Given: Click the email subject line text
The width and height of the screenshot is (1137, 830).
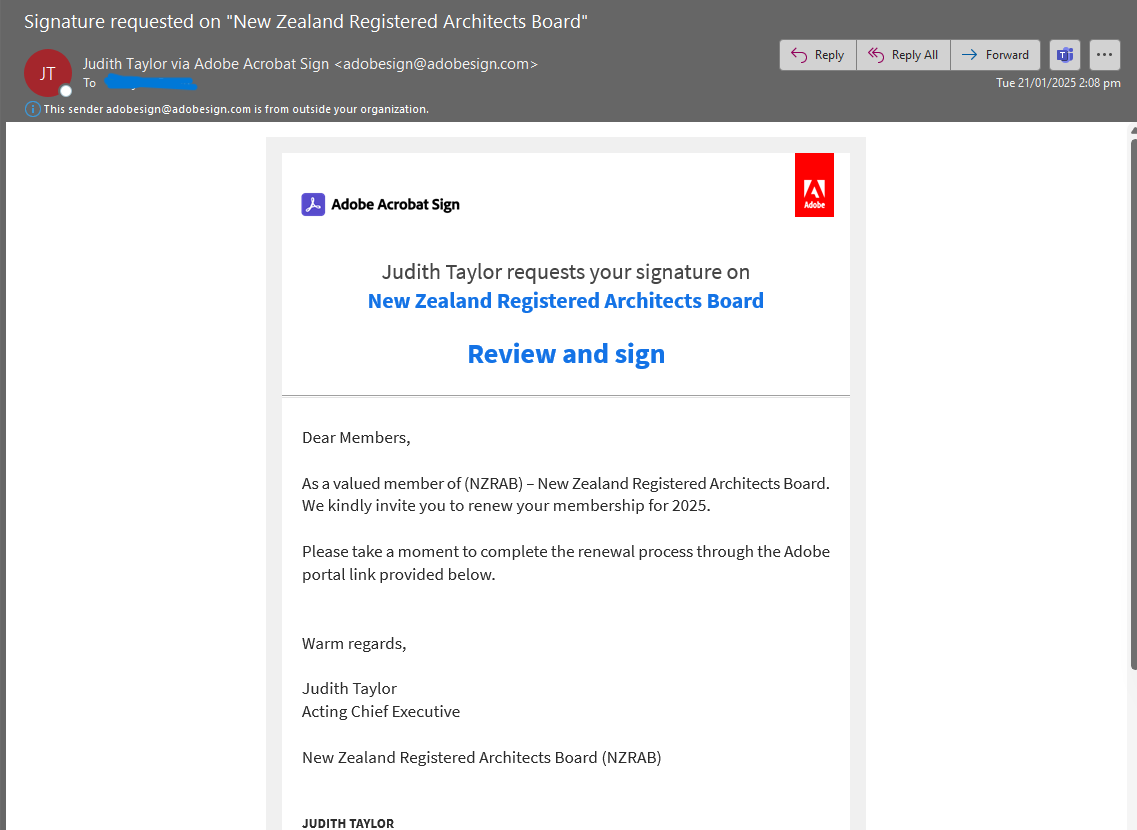Looking at the screenshot, I should 305,22.
